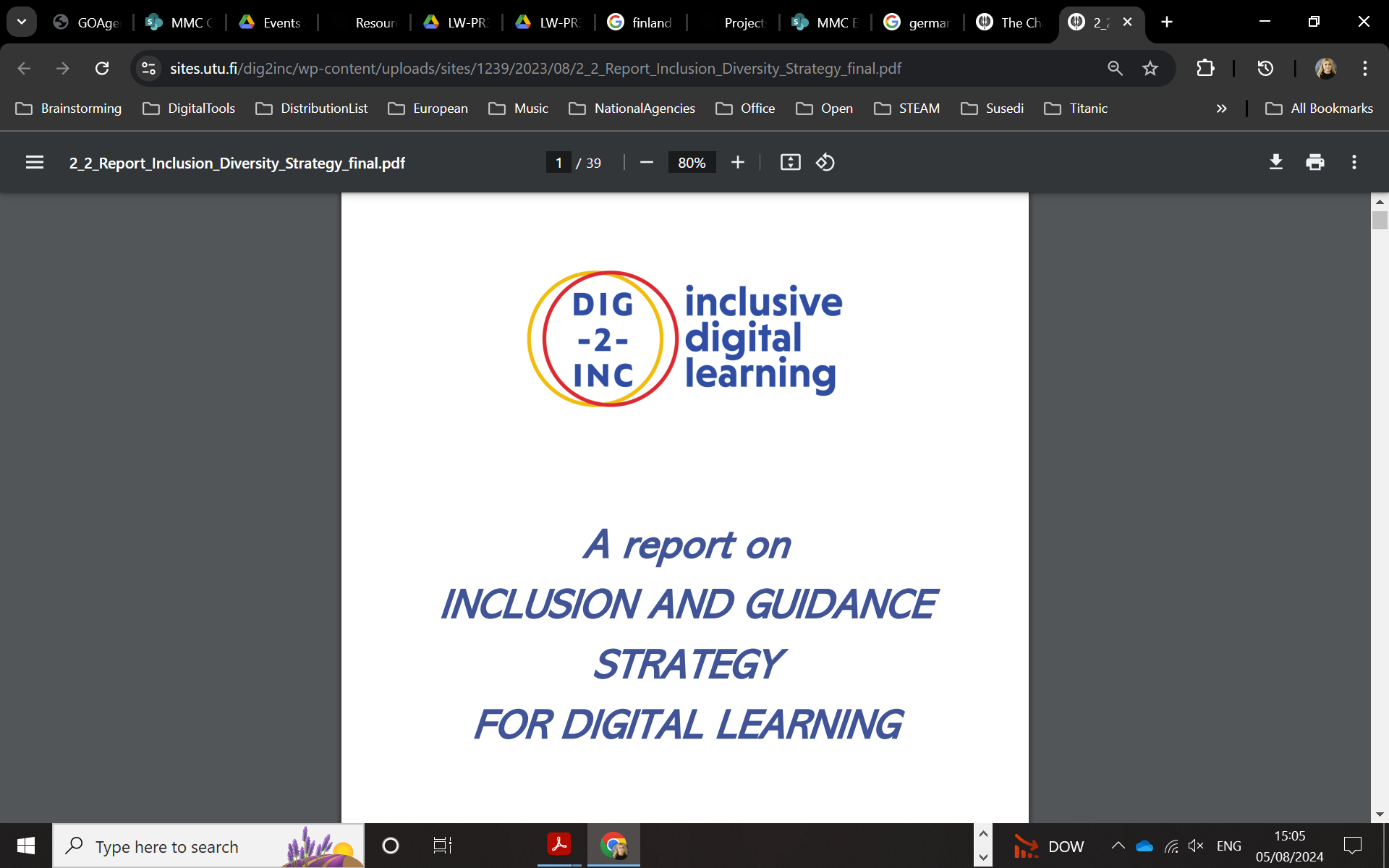The height and width of the screenshot is (868, 1389).
Task: Switch to the Resour tab
Action: [x=363, y=22]
